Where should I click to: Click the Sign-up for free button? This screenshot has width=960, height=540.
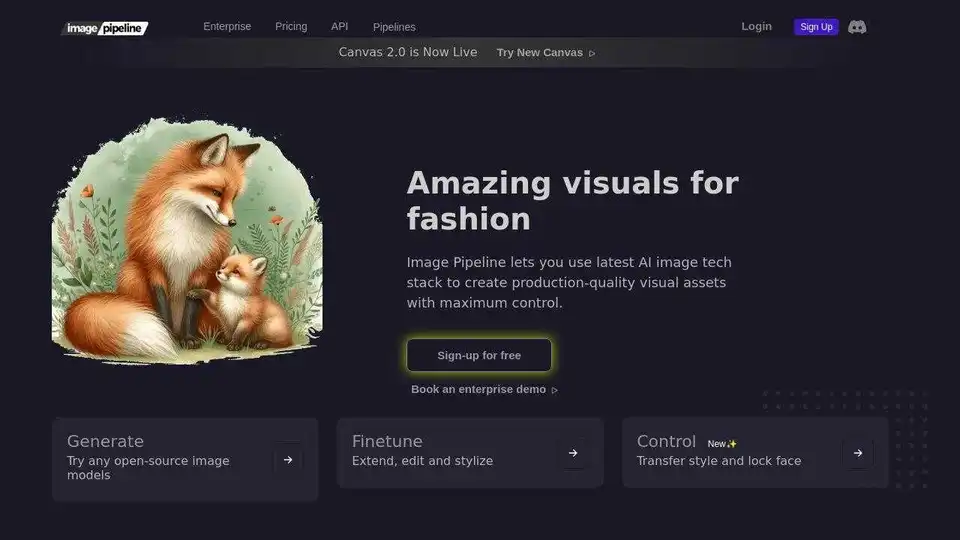point(479,355)
